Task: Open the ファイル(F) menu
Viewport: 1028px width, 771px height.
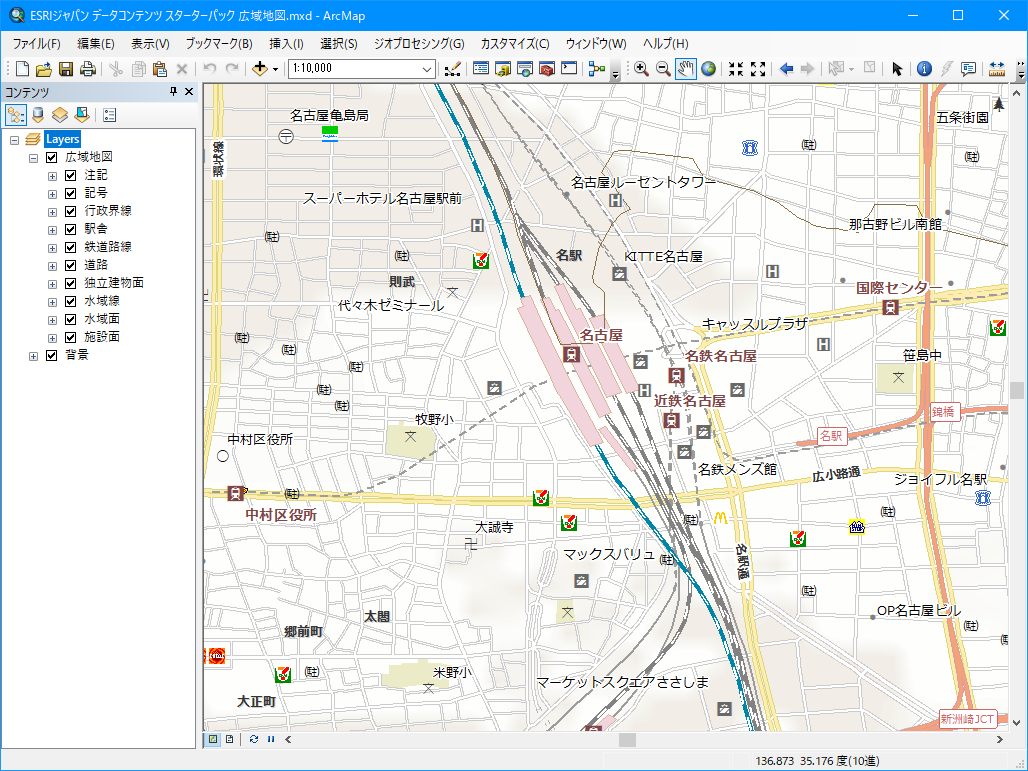Action: click(x=37, y=43)
